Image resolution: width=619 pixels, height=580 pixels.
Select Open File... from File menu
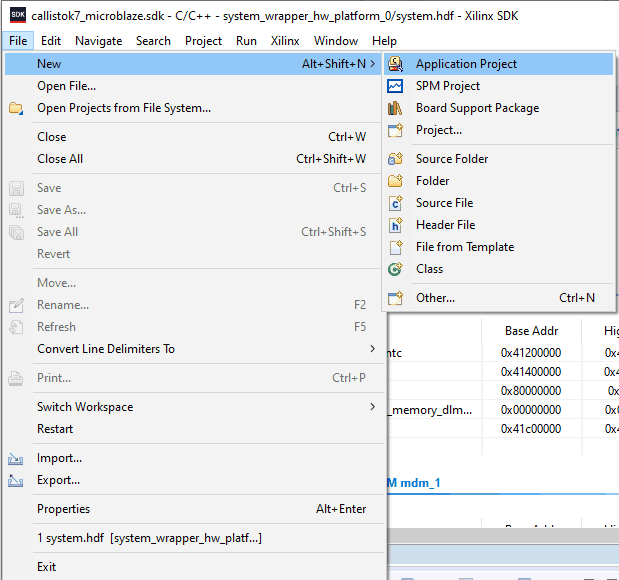tap(67, 86)
